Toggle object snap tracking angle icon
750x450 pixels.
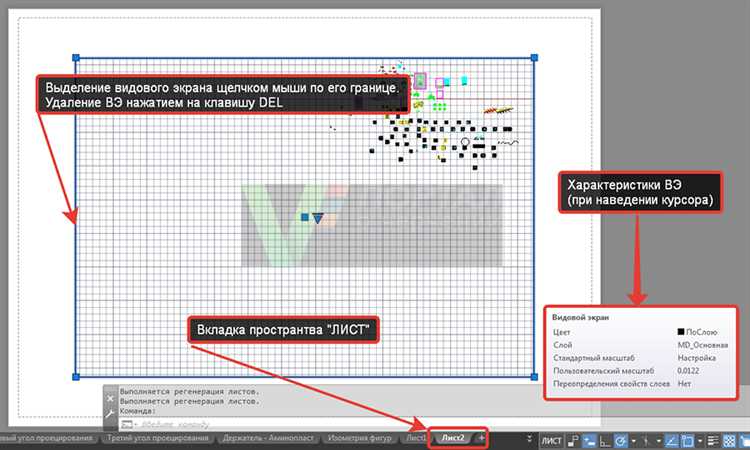coord(671,440)
